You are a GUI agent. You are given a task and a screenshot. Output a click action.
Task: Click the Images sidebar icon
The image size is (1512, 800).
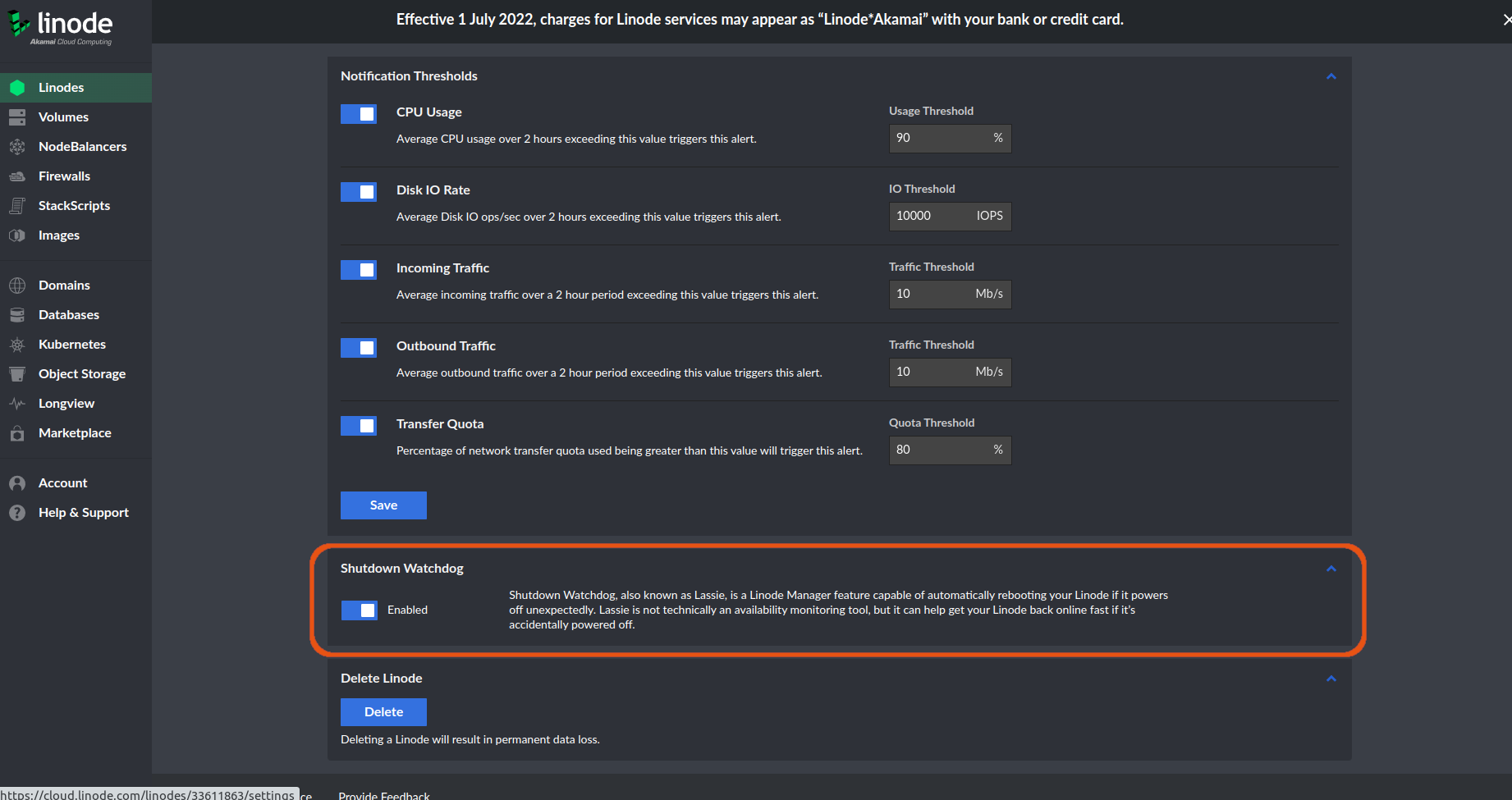pos(17,235)
